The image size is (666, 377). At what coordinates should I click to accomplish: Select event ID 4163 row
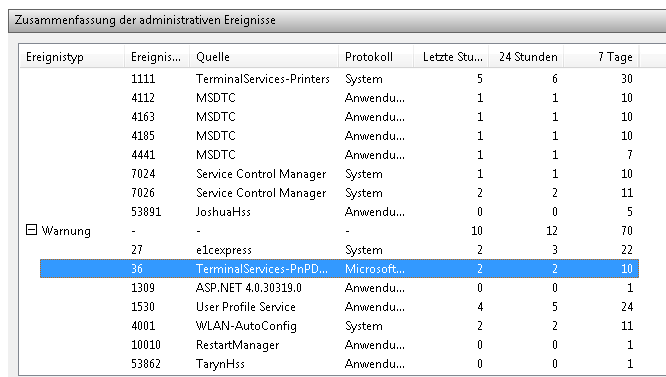pos(339,117)
